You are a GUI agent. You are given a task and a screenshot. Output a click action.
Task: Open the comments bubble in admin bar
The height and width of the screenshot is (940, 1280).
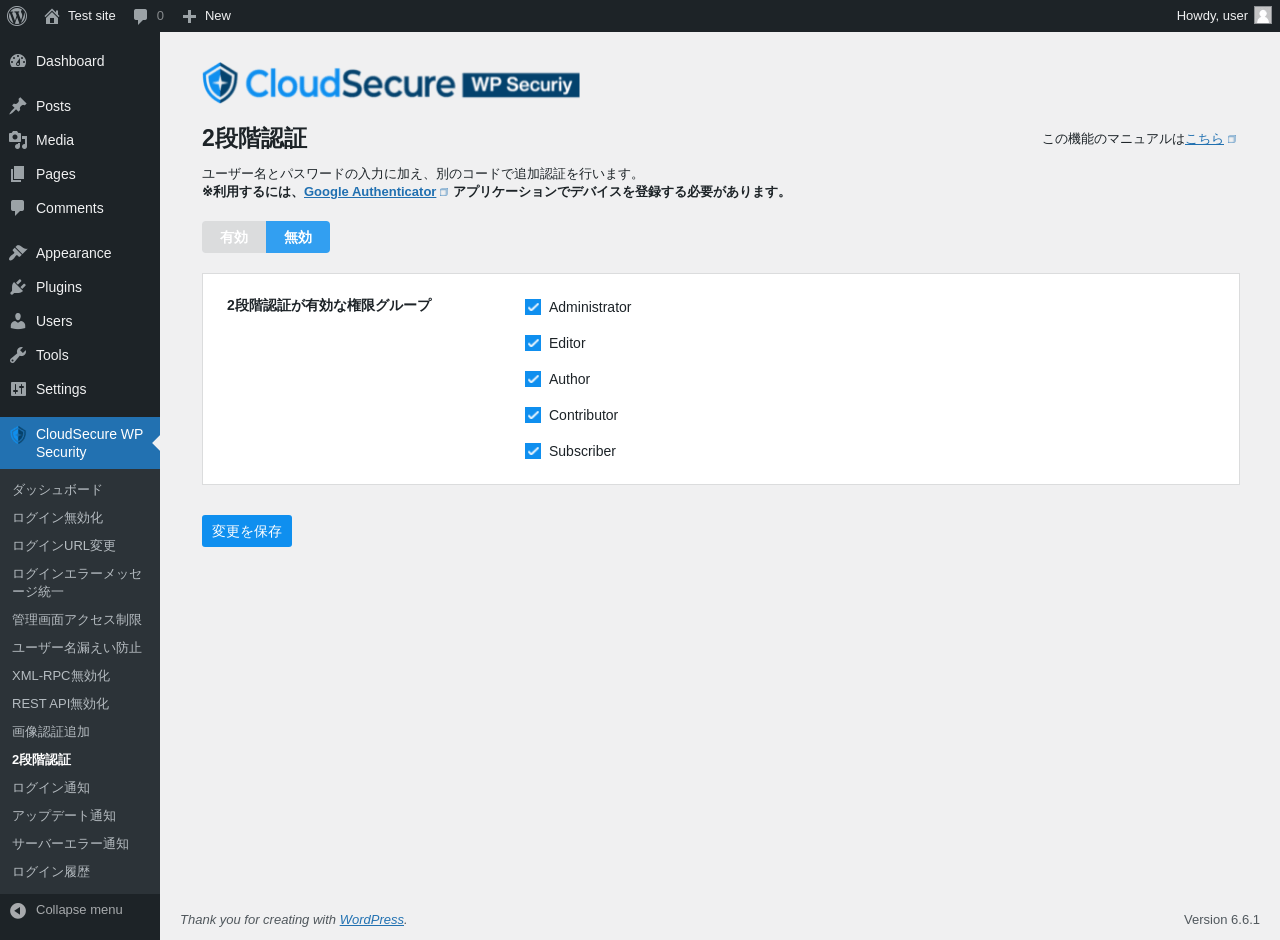[x=141, y=16]
